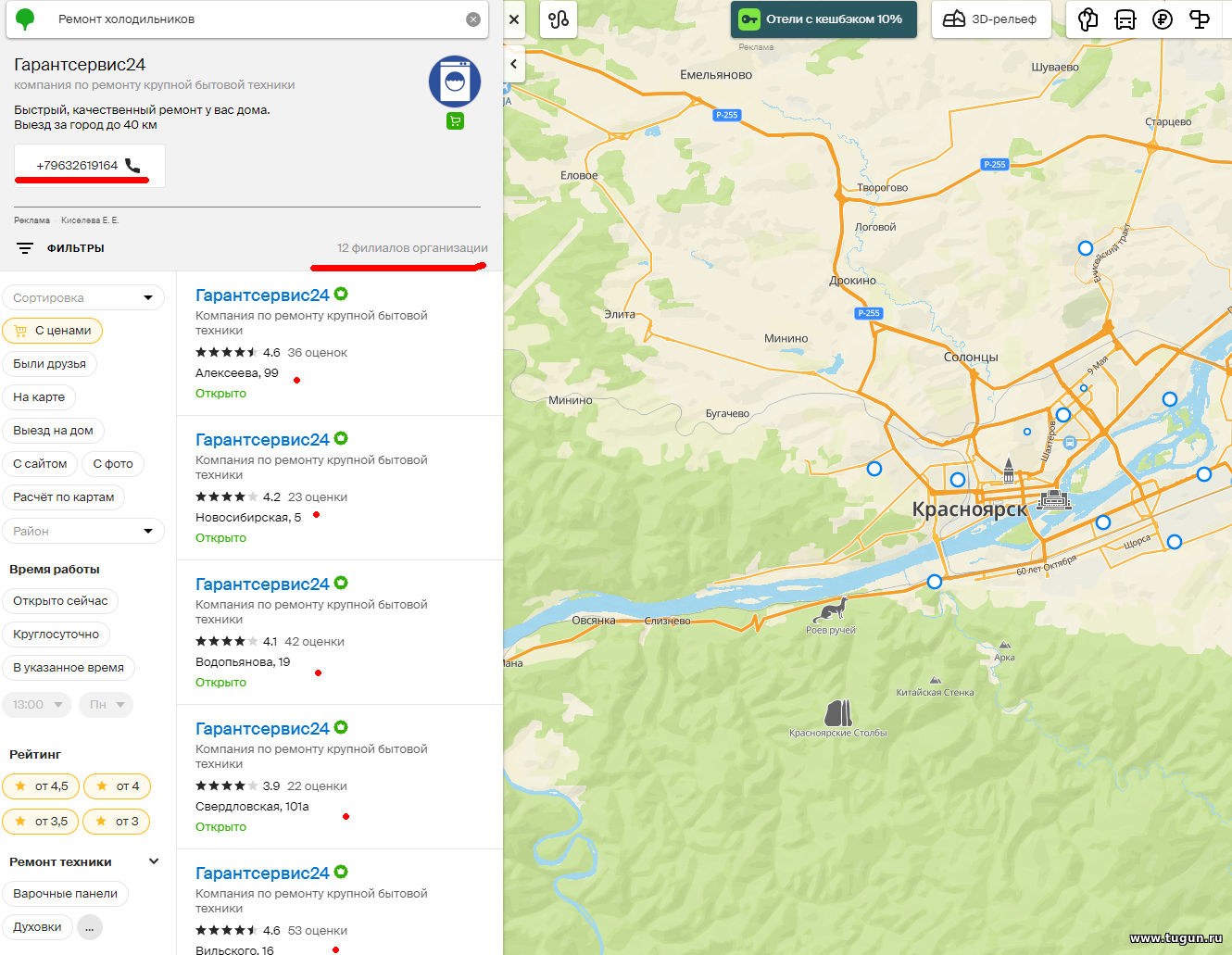Image resolution: width=1232 pixels, height=955 pixels.
Task: Open the Гарантсервис24 washing machine logo
Action: pos(455,82)
